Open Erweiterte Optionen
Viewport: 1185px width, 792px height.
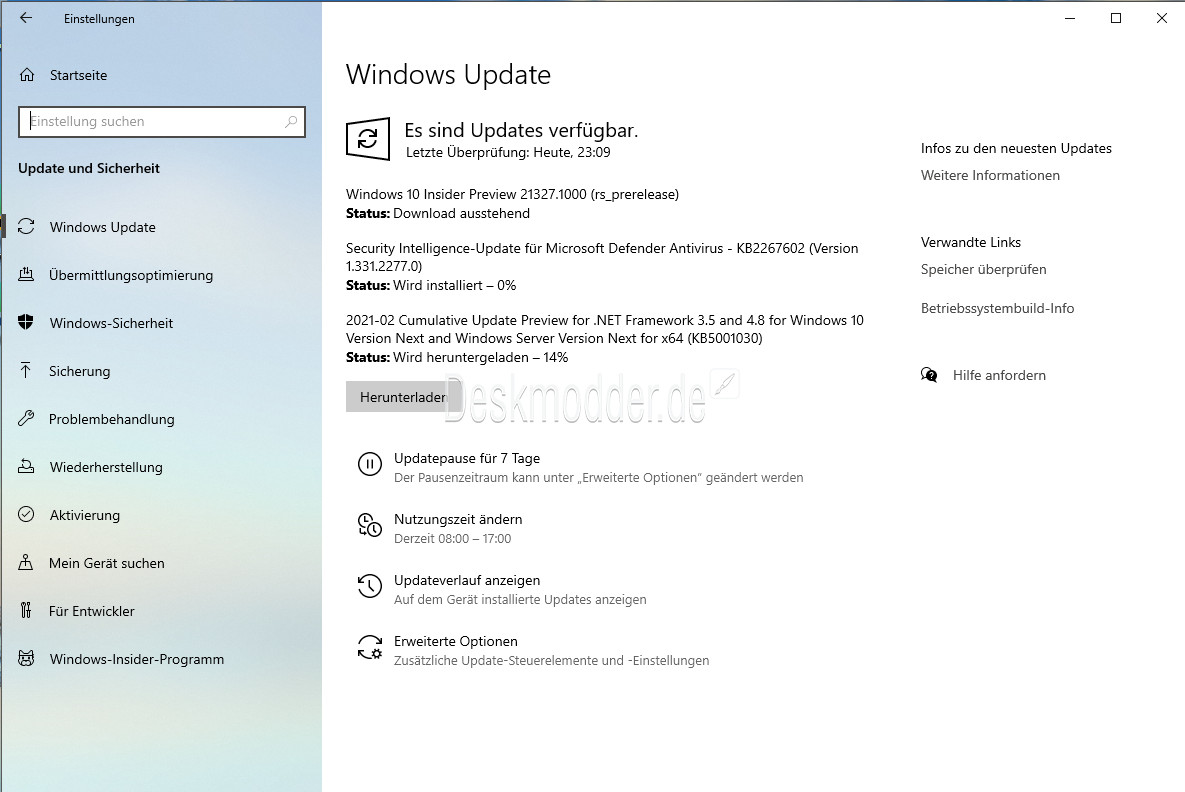[x=456, y=641]
